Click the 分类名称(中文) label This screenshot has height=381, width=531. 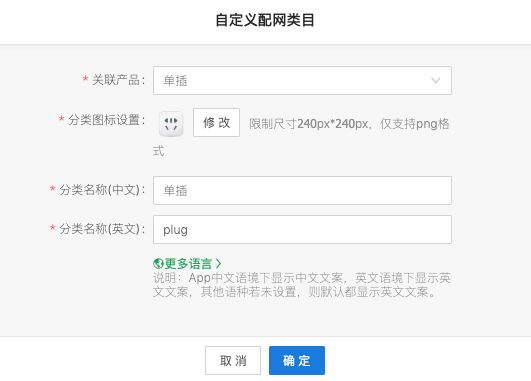tap(102, 190)
